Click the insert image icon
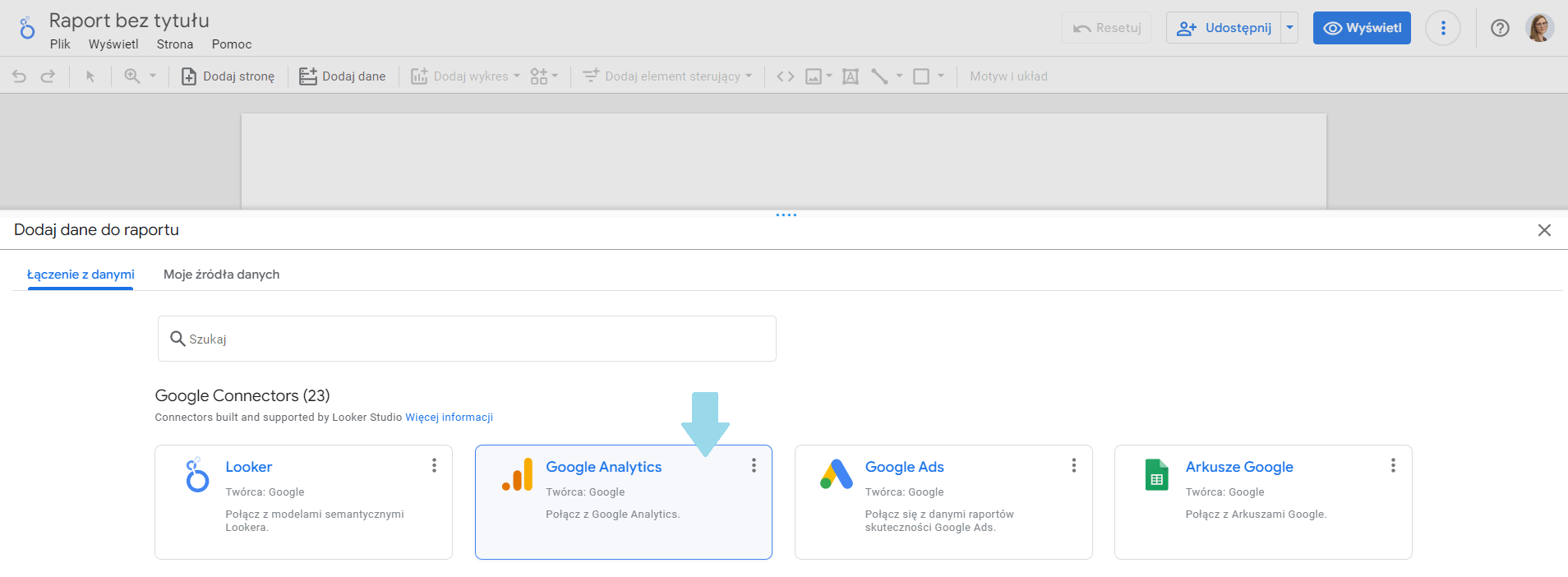The width and height of the screenshot is (1568, 577). pyautogui.click(x=814, y=76)
